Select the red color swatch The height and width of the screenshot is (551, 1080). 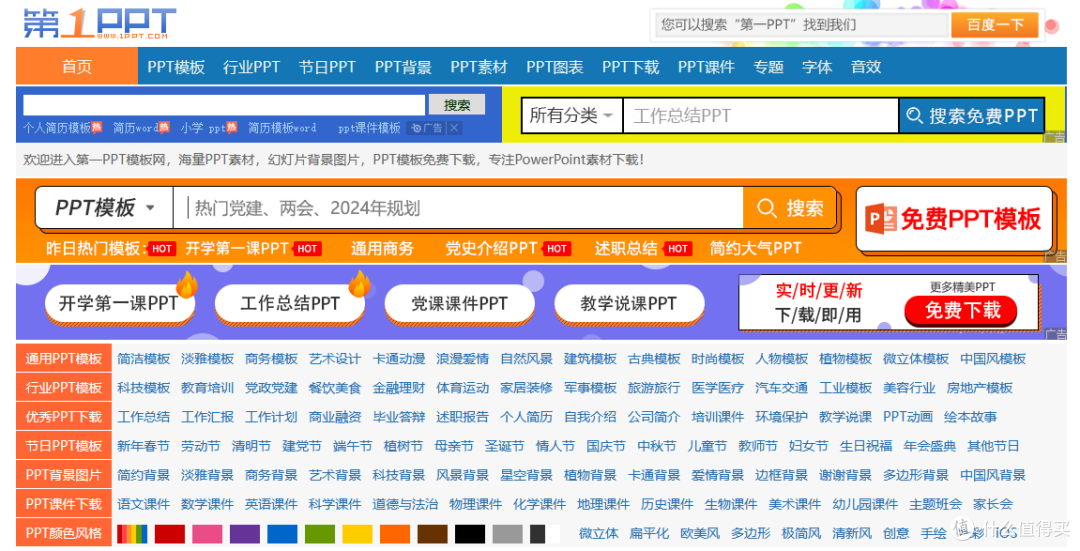(x=169, y=534)
